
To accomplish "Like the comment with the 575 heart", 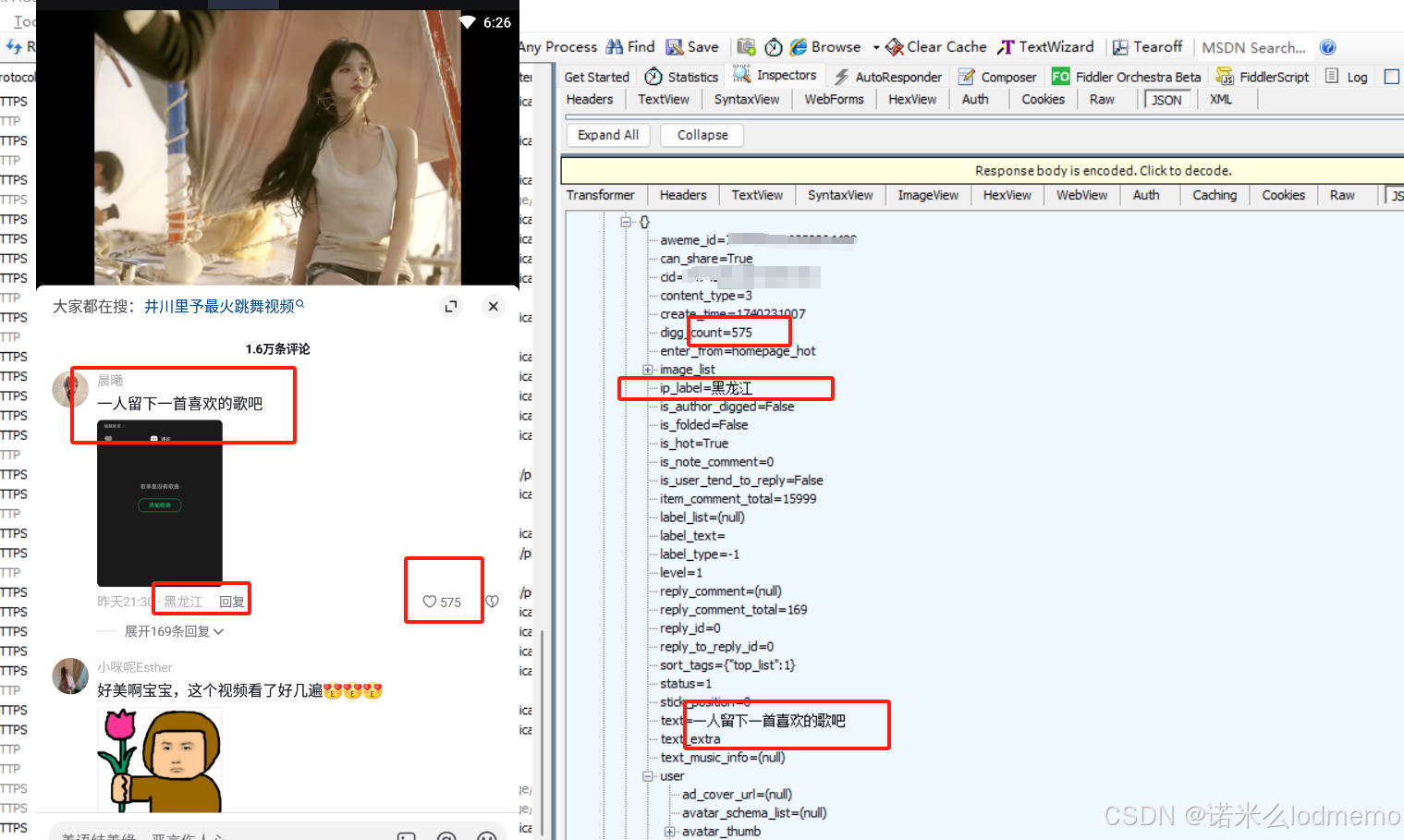I will [430, 602].
